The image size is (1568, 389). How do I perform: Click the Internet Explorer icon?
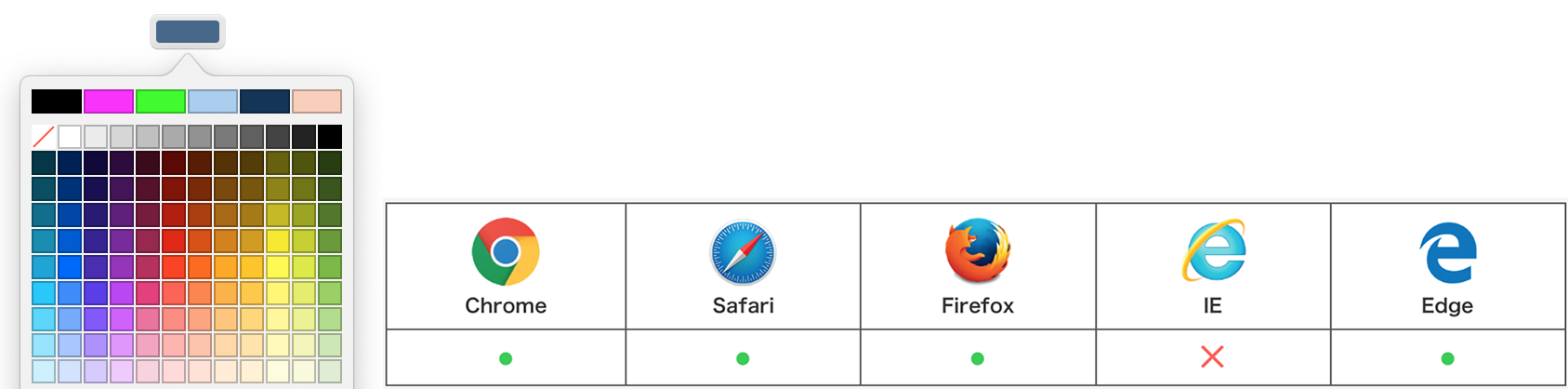pos(1214,250)
